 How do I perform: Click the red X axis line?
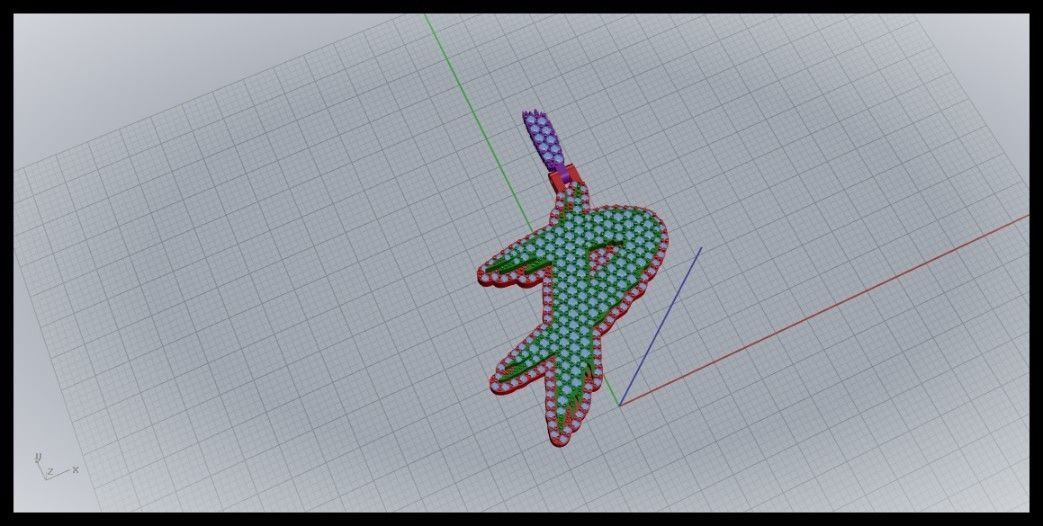pyautogui.click(x=823, y=311)
